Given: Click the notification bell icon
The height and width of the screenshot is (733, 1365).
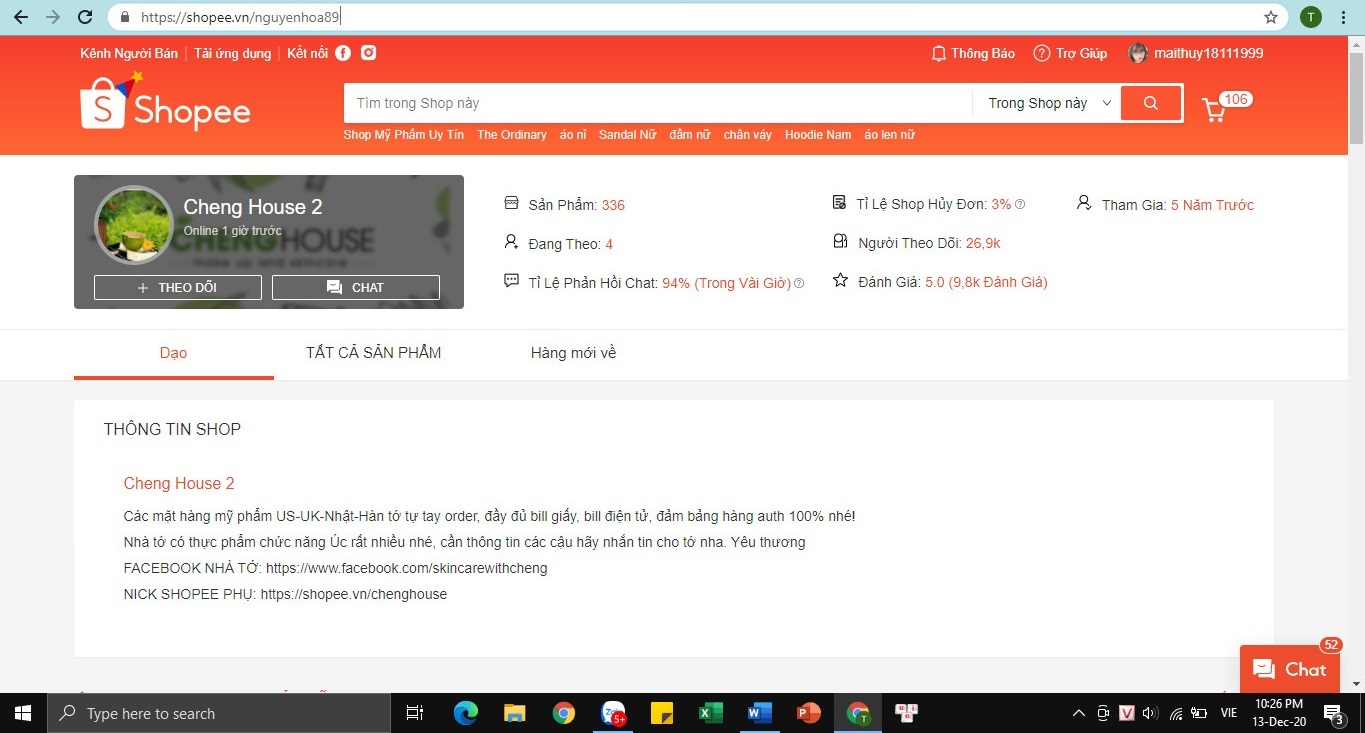Looking at the screenshot, I should pyautogui.click(x=938, y=53).
